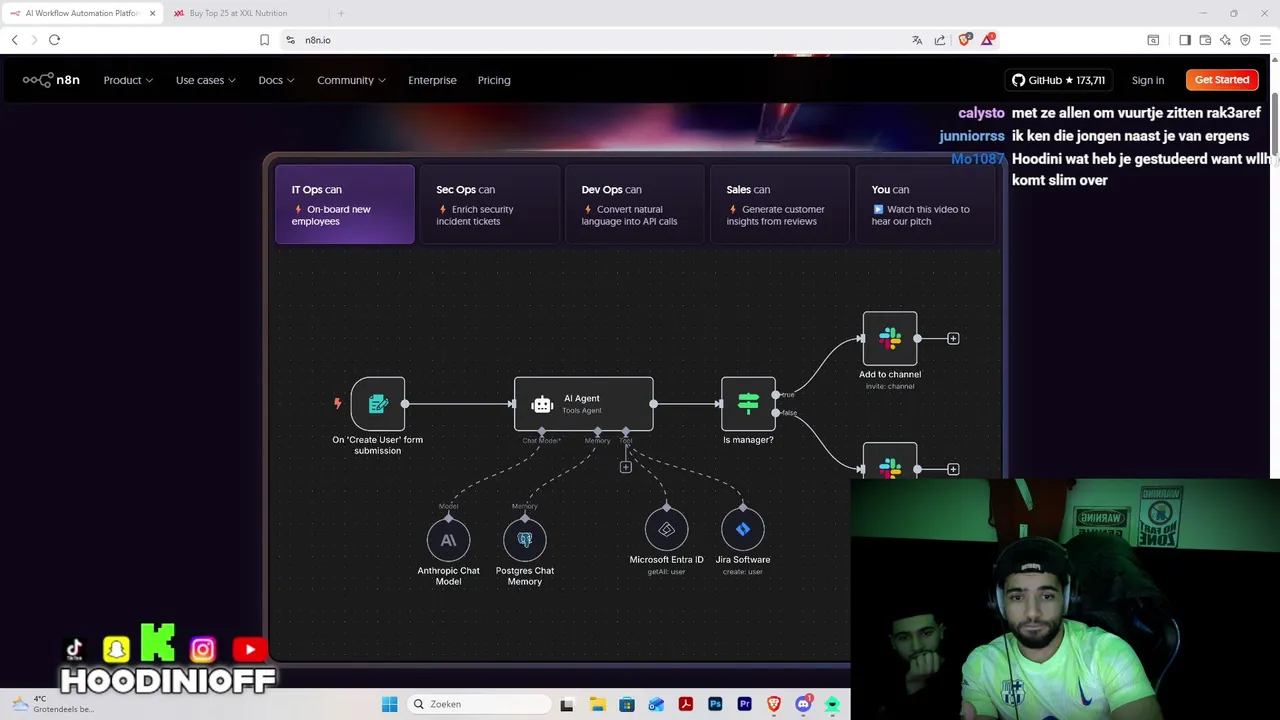
Task: Open the weather widget on taskbar
Action: [55, 704]
